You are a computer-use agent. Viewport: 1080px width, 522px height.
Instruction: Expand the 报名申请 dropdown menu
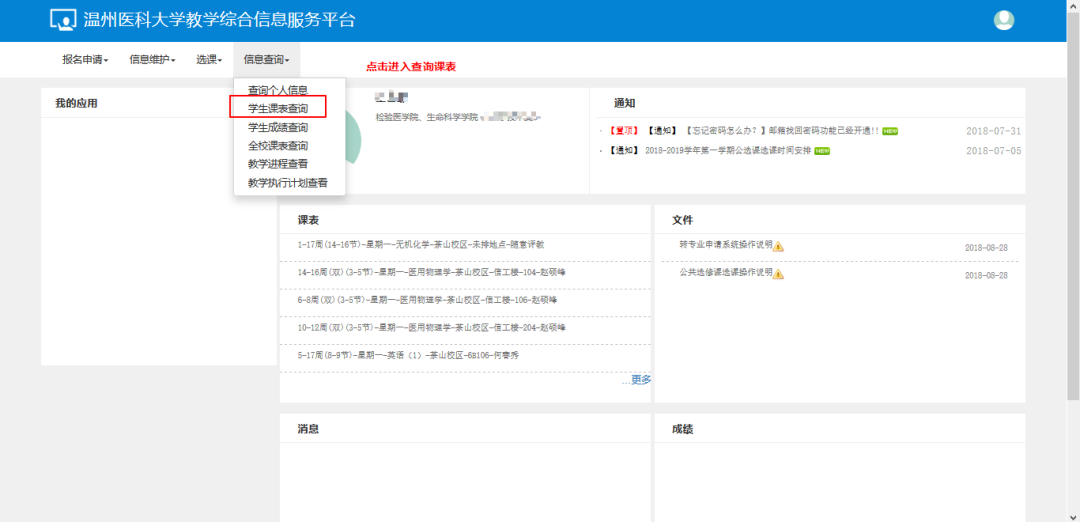84,60
